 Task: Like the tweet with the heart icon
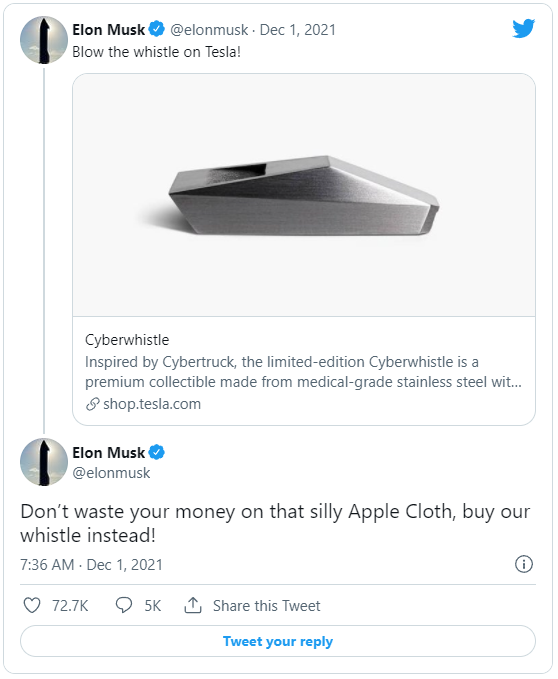click(32, 605)
